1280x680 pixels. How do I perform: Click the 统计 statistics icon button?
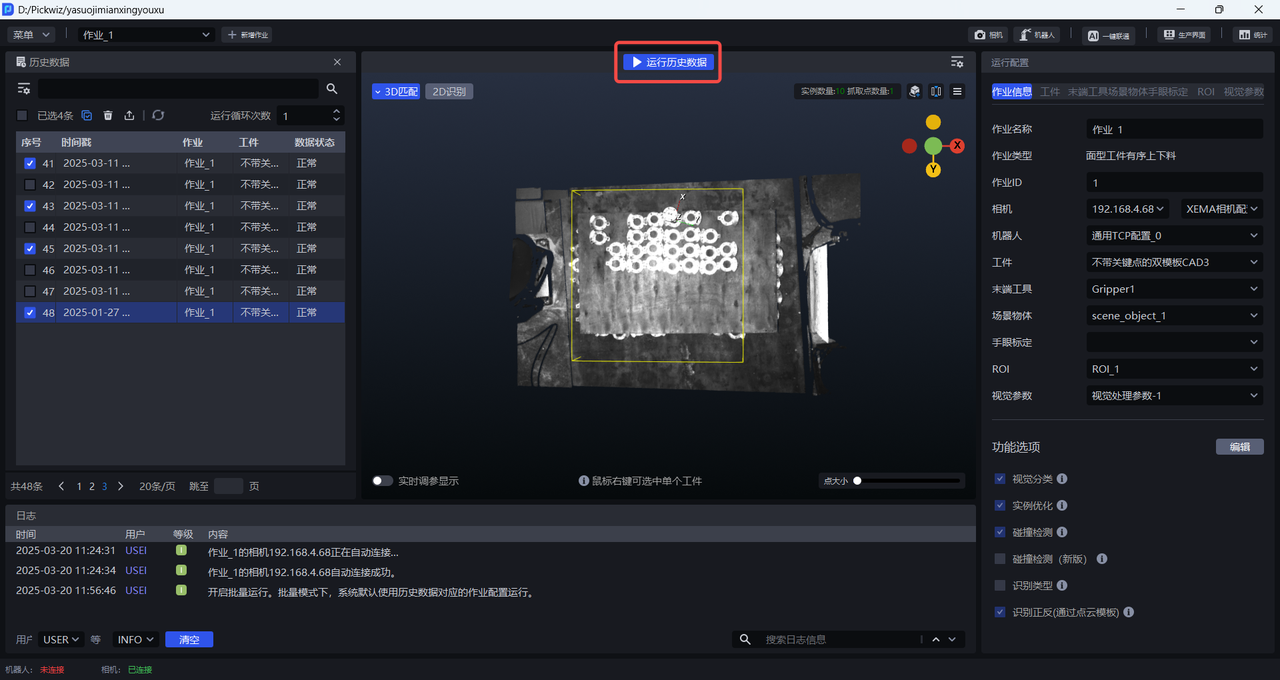1251,35
